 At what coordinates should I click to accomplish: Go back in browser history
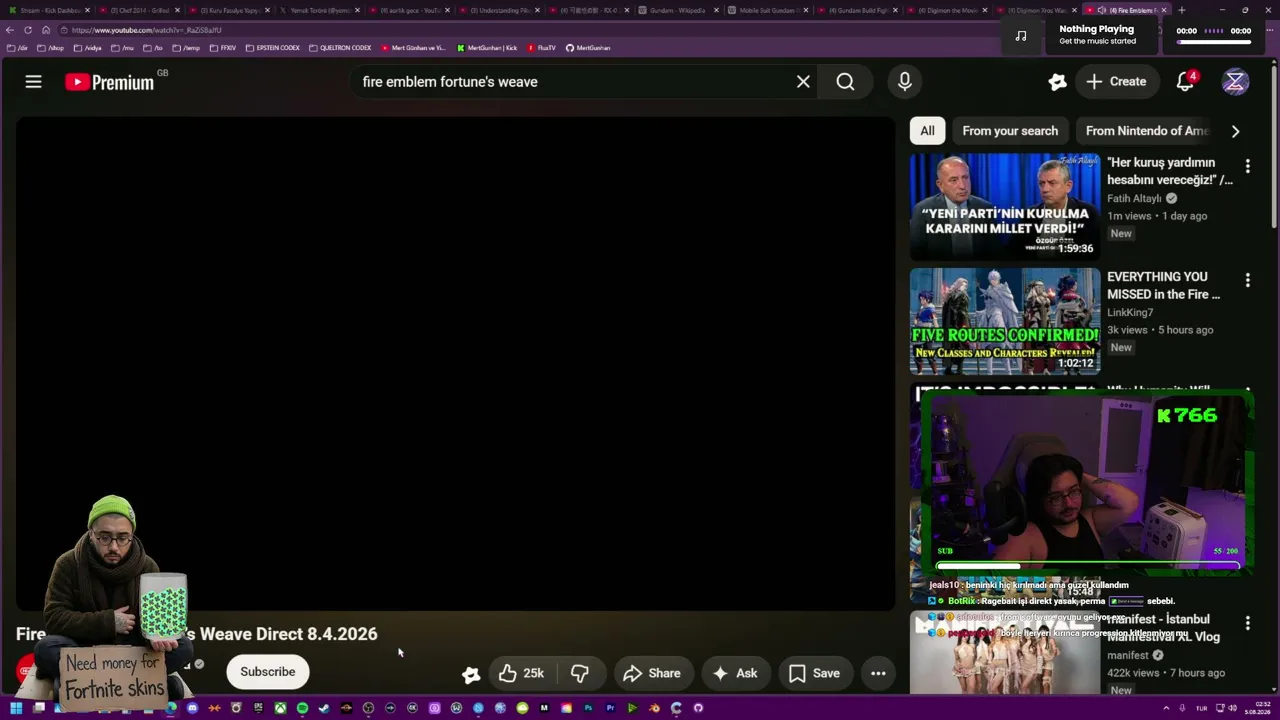10,30
